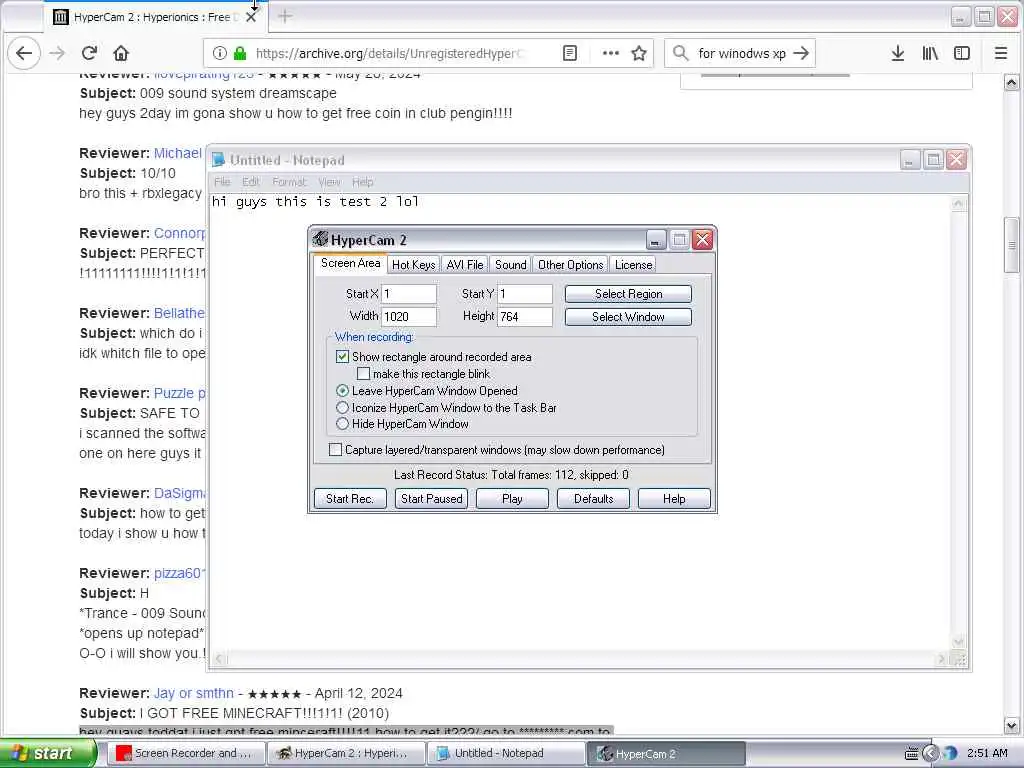This screenshot has width=1024, height=768.
Task: Click the Select Window button
Action: tap(628, 317)
